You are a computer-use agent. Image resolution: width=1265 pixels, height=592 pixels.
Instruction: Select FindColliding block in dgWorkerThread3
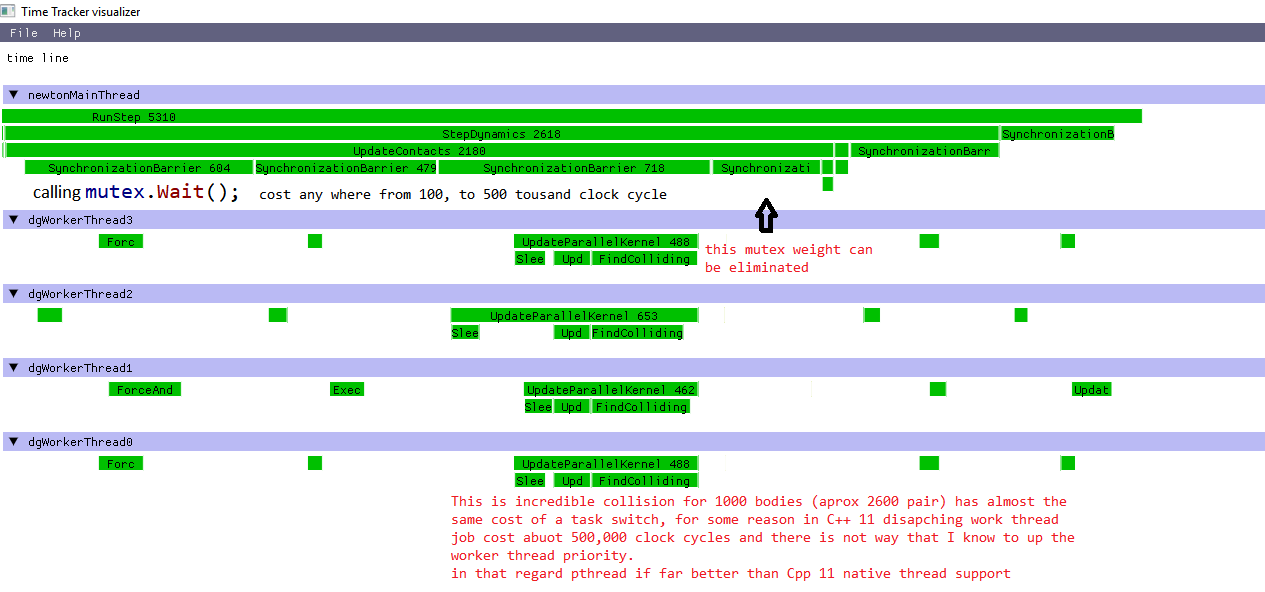[643, 259]
